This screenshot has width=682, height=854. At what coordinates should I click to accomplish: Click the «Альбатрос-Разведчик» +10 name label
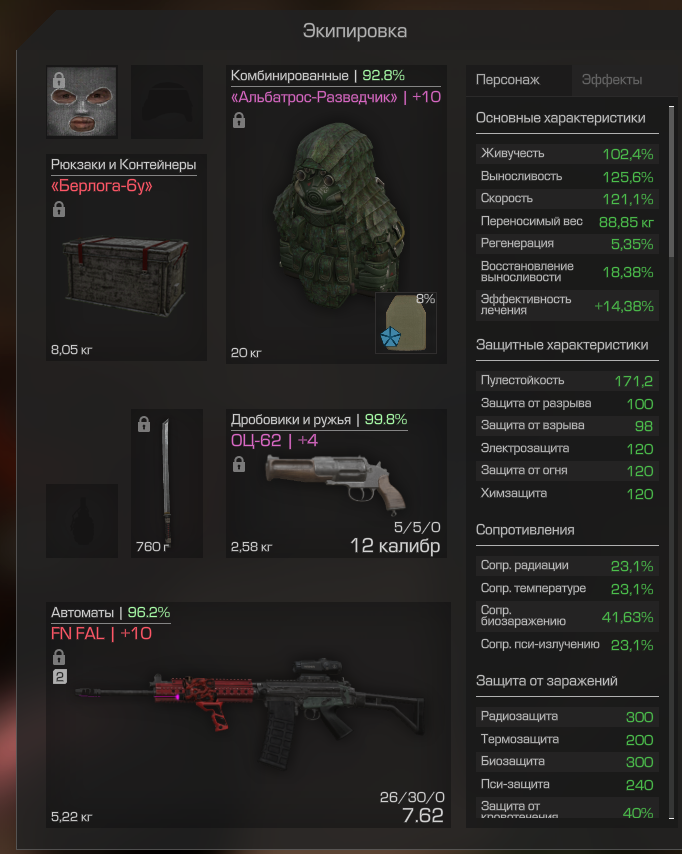(336, 97)
